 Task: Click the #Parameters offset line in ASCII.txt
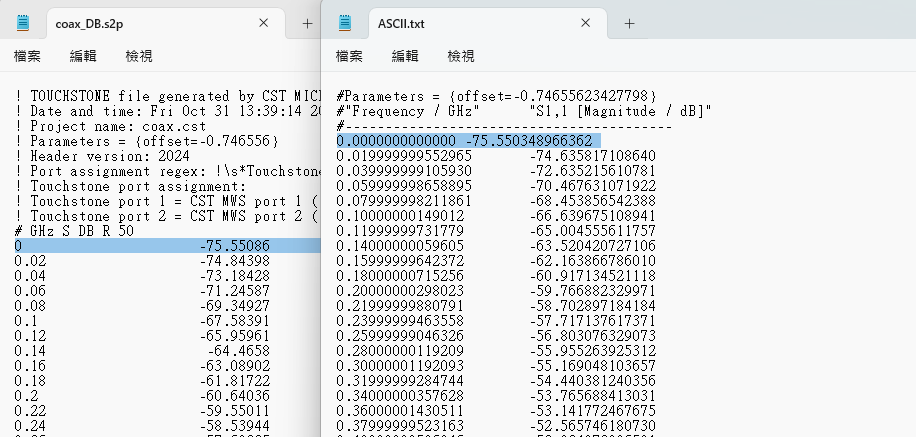(497, 96)
